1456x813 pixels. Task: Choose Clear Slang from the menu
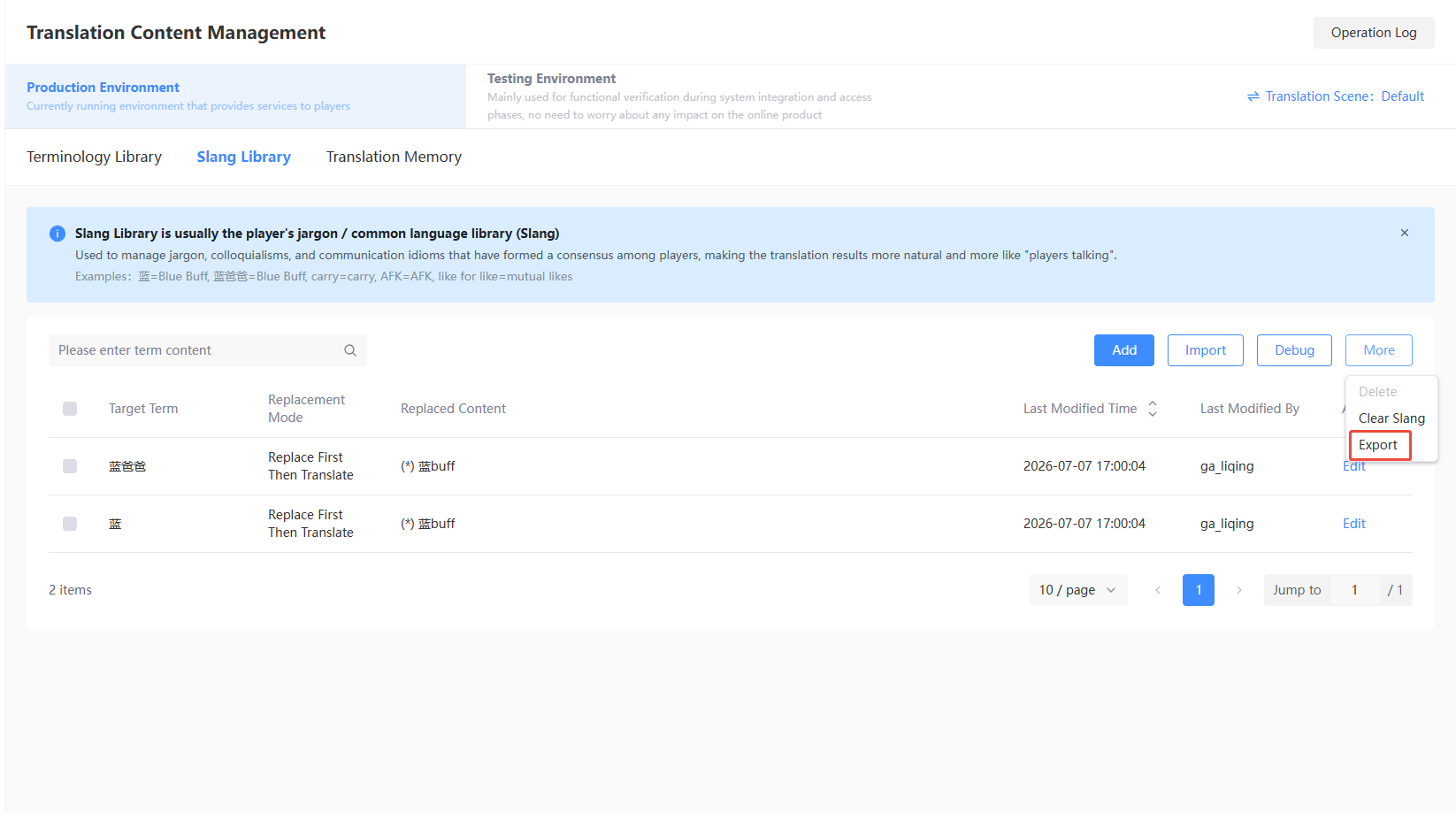tap(1391, 418)
